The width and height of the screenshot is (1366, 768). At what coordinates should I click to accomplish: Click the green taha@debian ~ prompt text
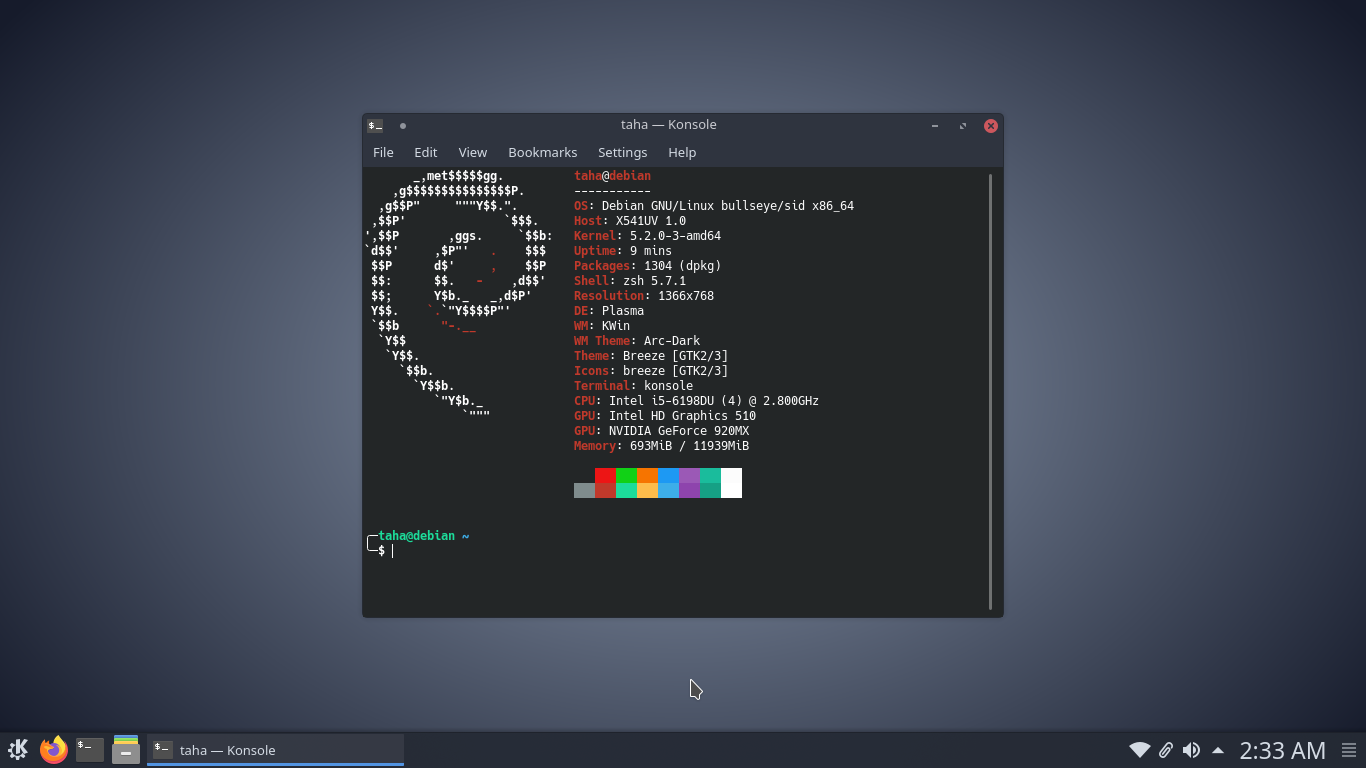tap(423, 536)
